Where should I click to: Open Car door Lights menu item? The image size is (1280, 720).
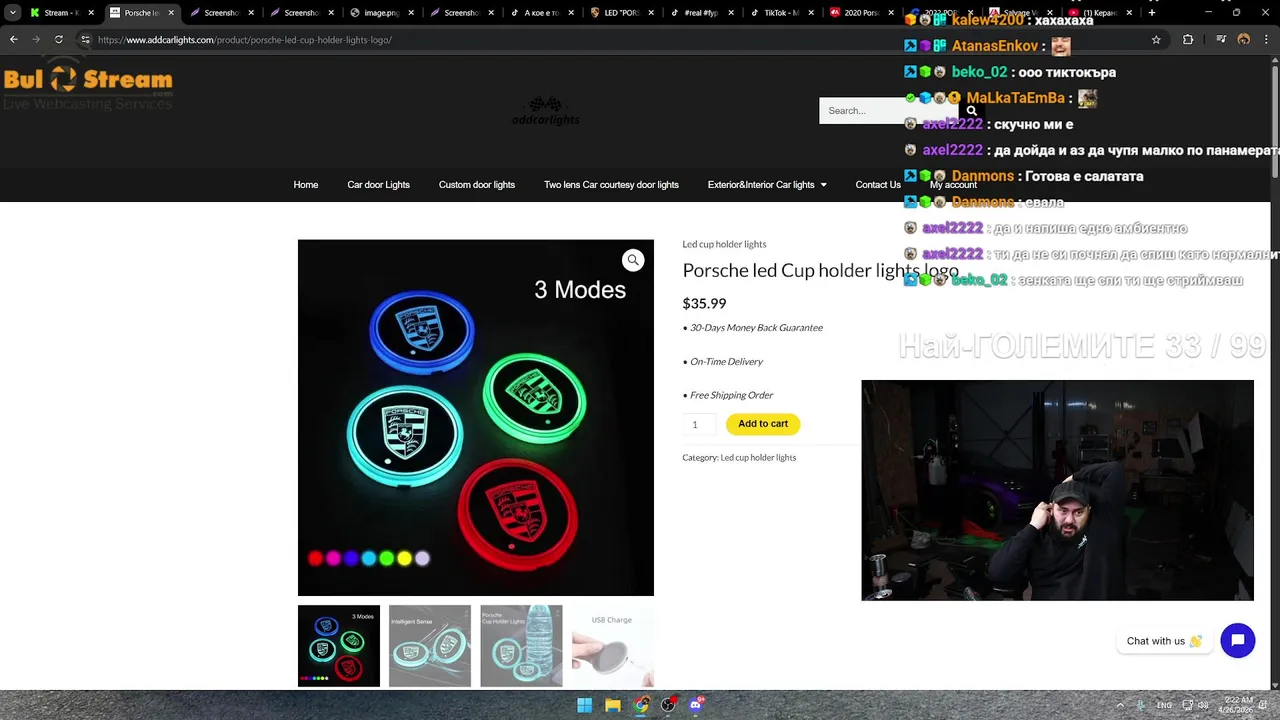click(x=378, y=185)
